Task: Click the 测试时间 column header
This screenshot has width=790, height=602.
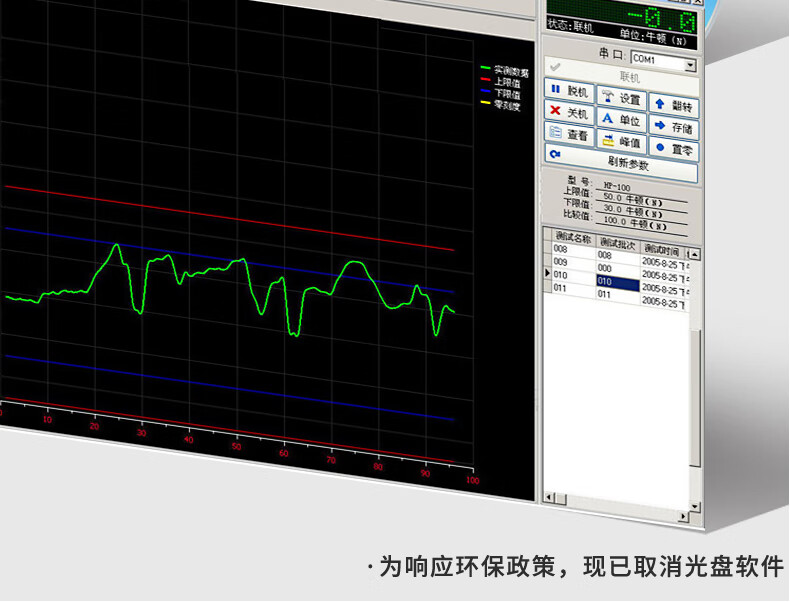Action: coord(661,249)
